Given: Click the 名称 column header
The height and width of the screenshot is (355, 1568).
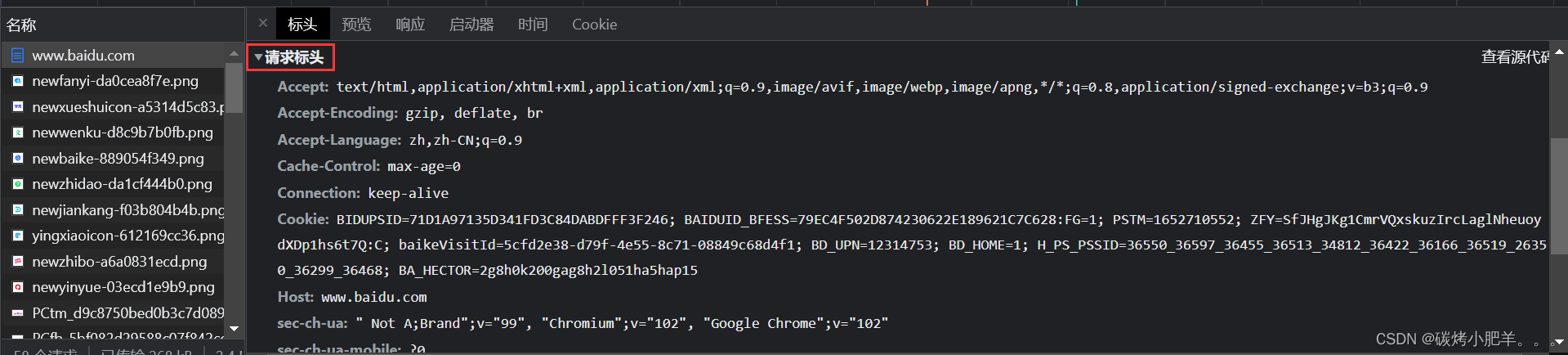Looking at the screenshot, I should [x=22, y=25].
